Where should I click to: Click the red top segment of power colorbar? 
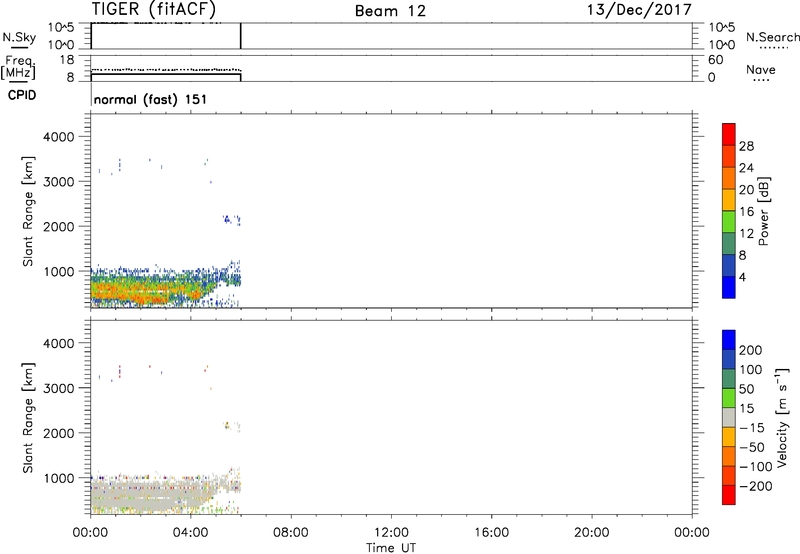pyautogui.click(x=729, y=134)
